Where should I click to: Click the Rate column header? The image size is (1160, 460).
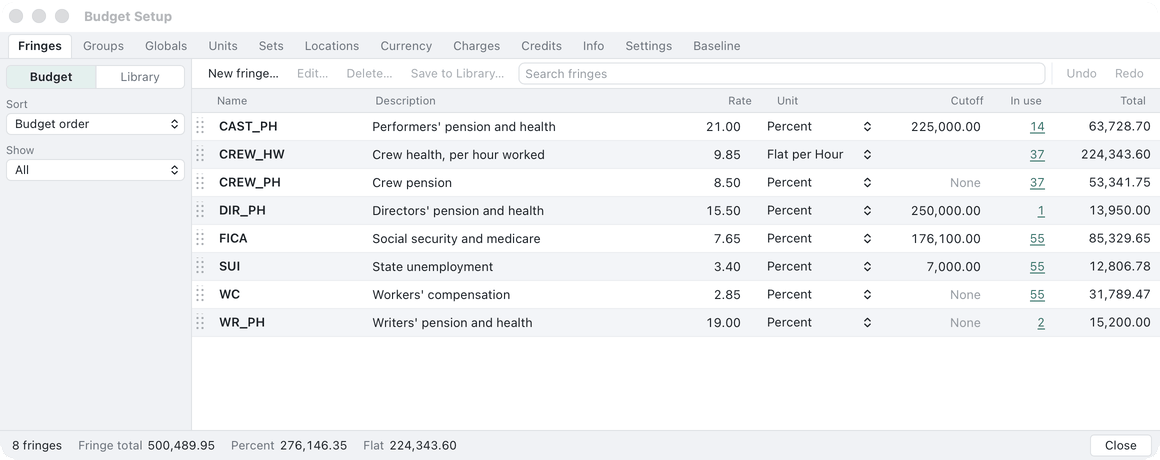click(x=739, y=101)
